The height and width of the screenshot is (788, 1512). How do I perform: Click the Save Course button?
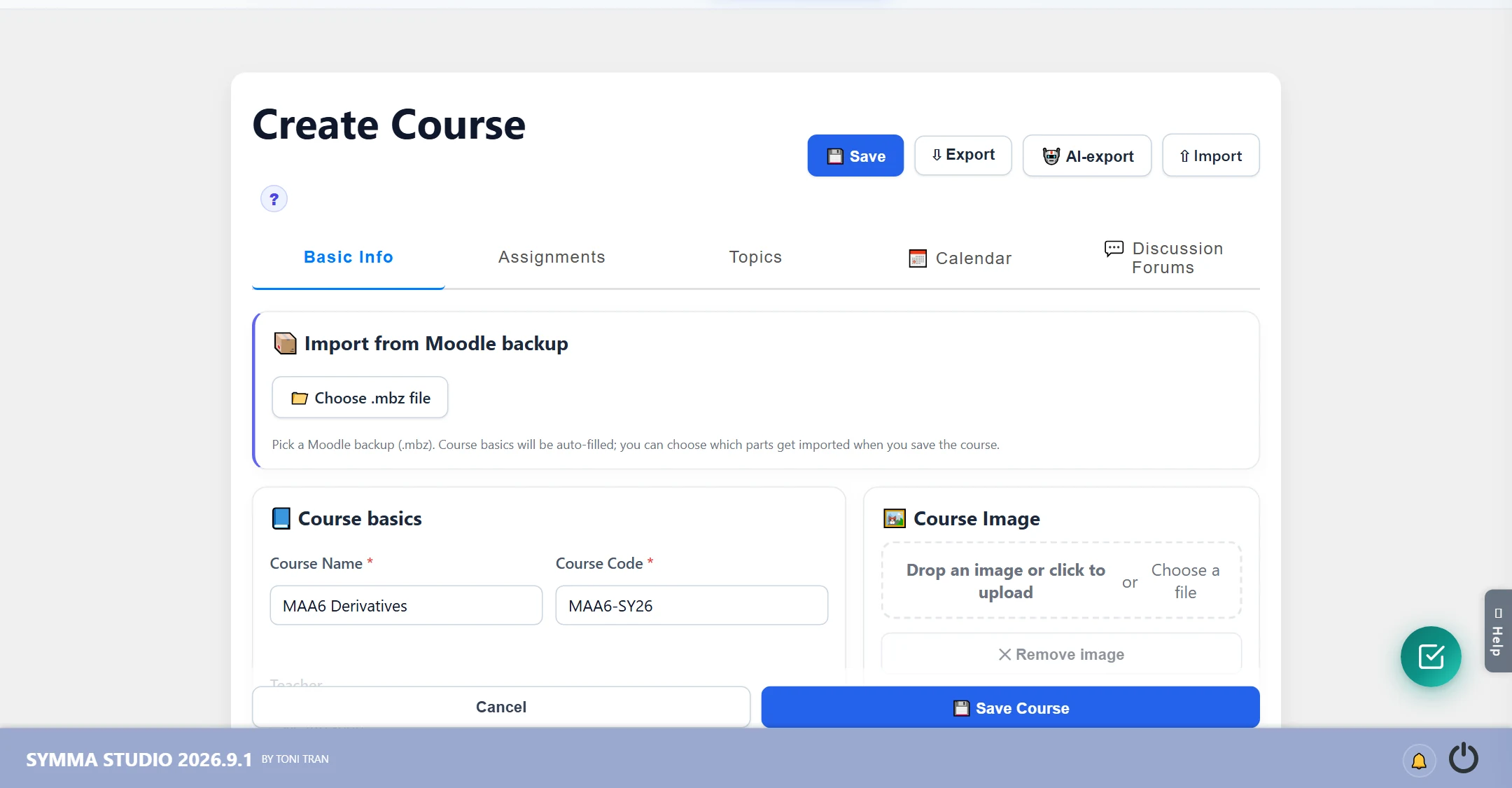(1010, 707)
